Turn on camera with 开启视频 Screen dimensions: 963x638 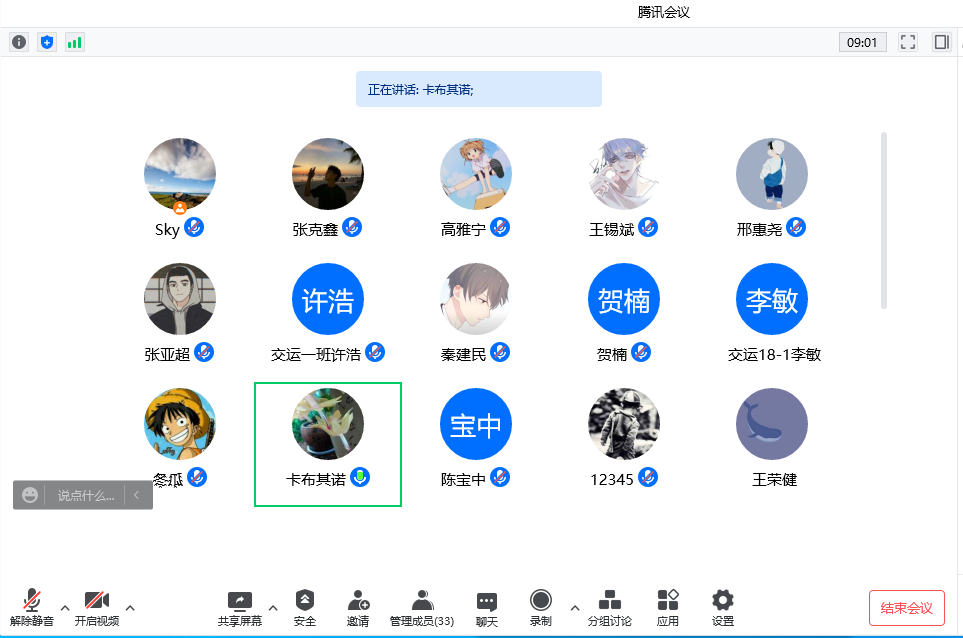point(97,608)
